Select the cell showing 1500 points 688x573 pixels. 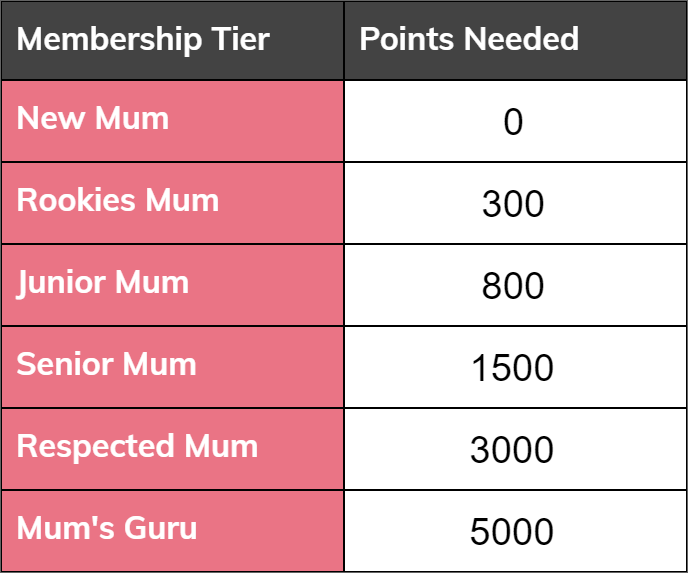click(516, 367)
